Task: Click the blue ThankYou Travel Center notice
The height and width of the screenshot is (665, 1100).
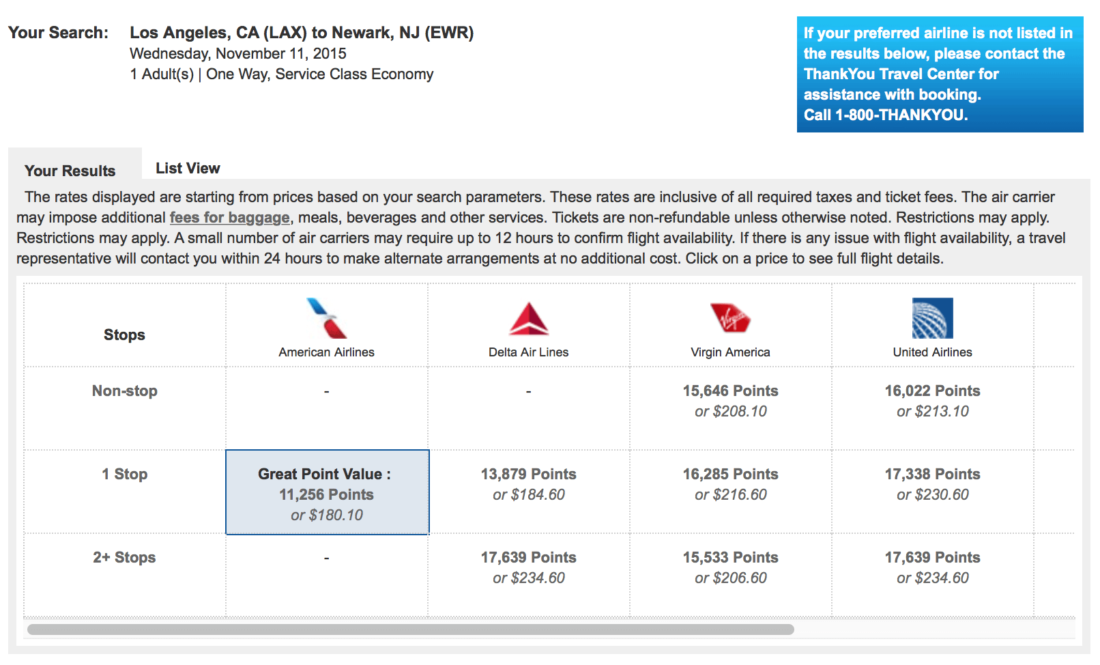Action: click(939, 74)
